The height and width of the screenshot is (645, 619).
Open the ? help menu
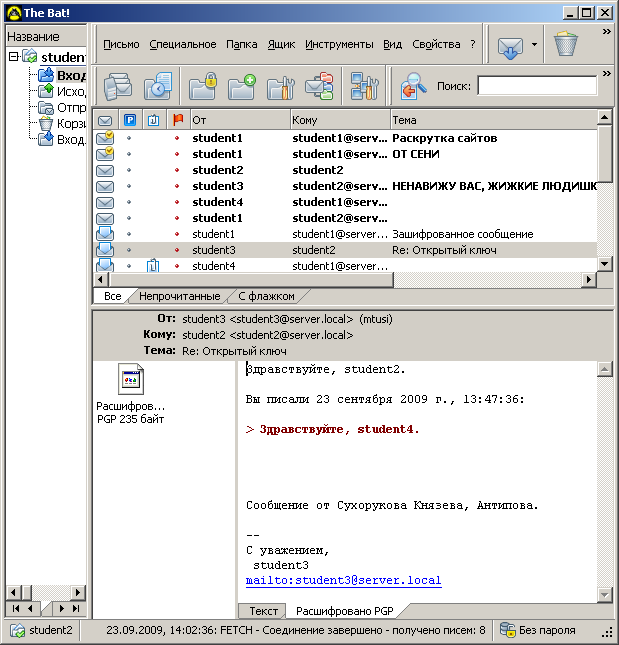(473, 44)
